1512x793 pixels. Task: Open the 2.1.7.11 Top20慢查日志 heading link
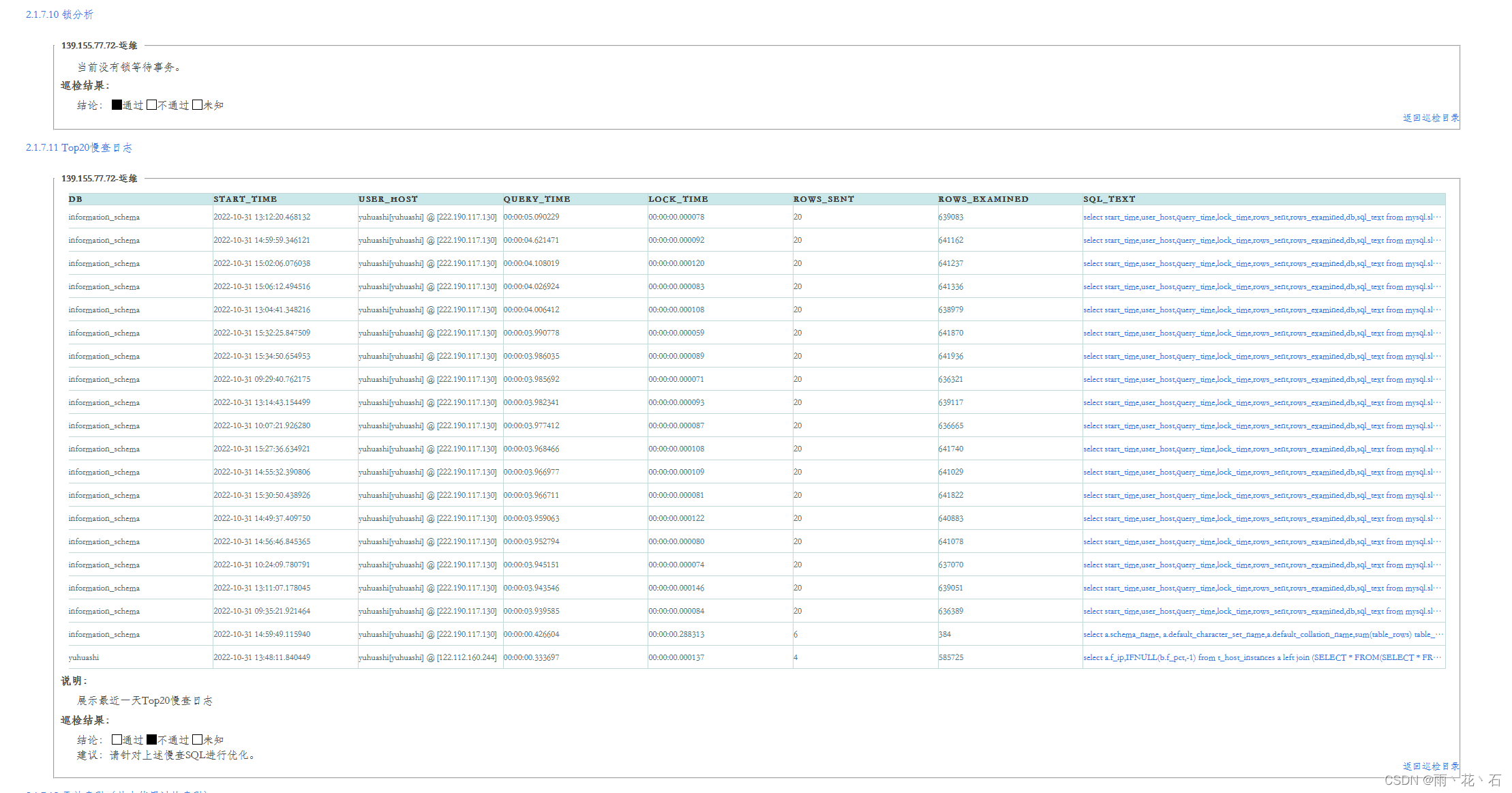coord(79,147)
